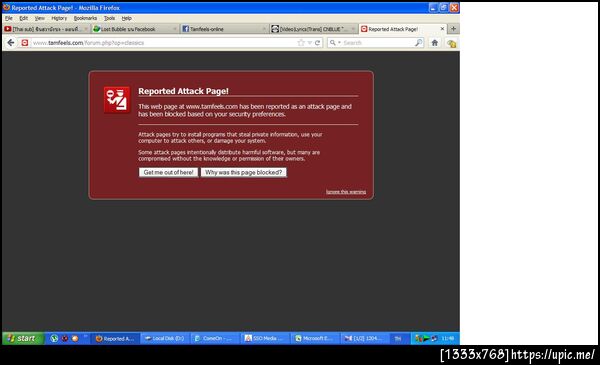
Task: Click the magnifying glass search button
Action: coord(419,43)
